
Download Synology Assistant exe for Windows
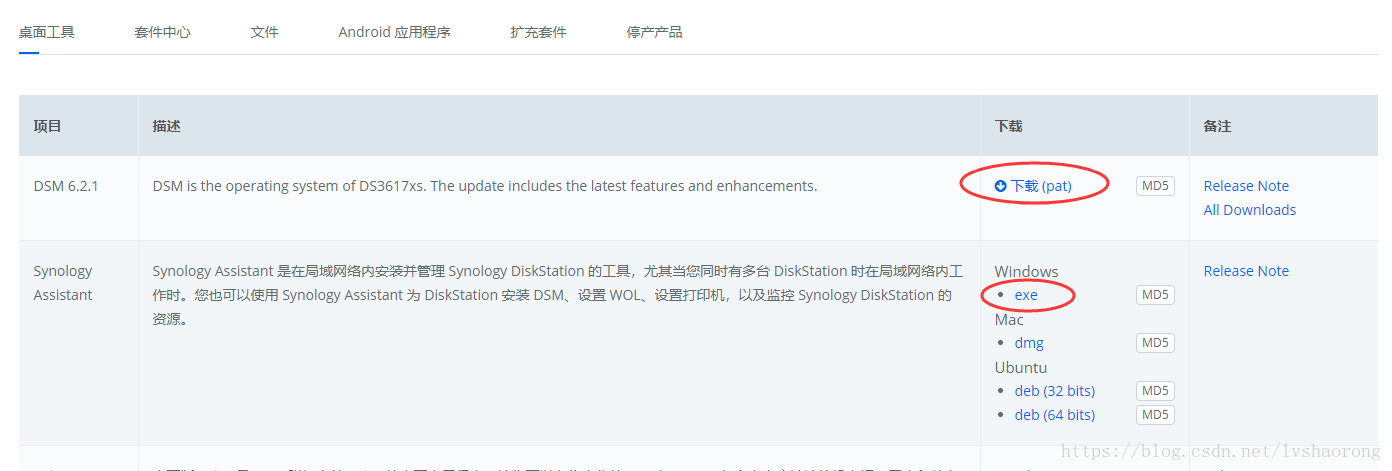pyautogui.click(x=1026, y=295)
